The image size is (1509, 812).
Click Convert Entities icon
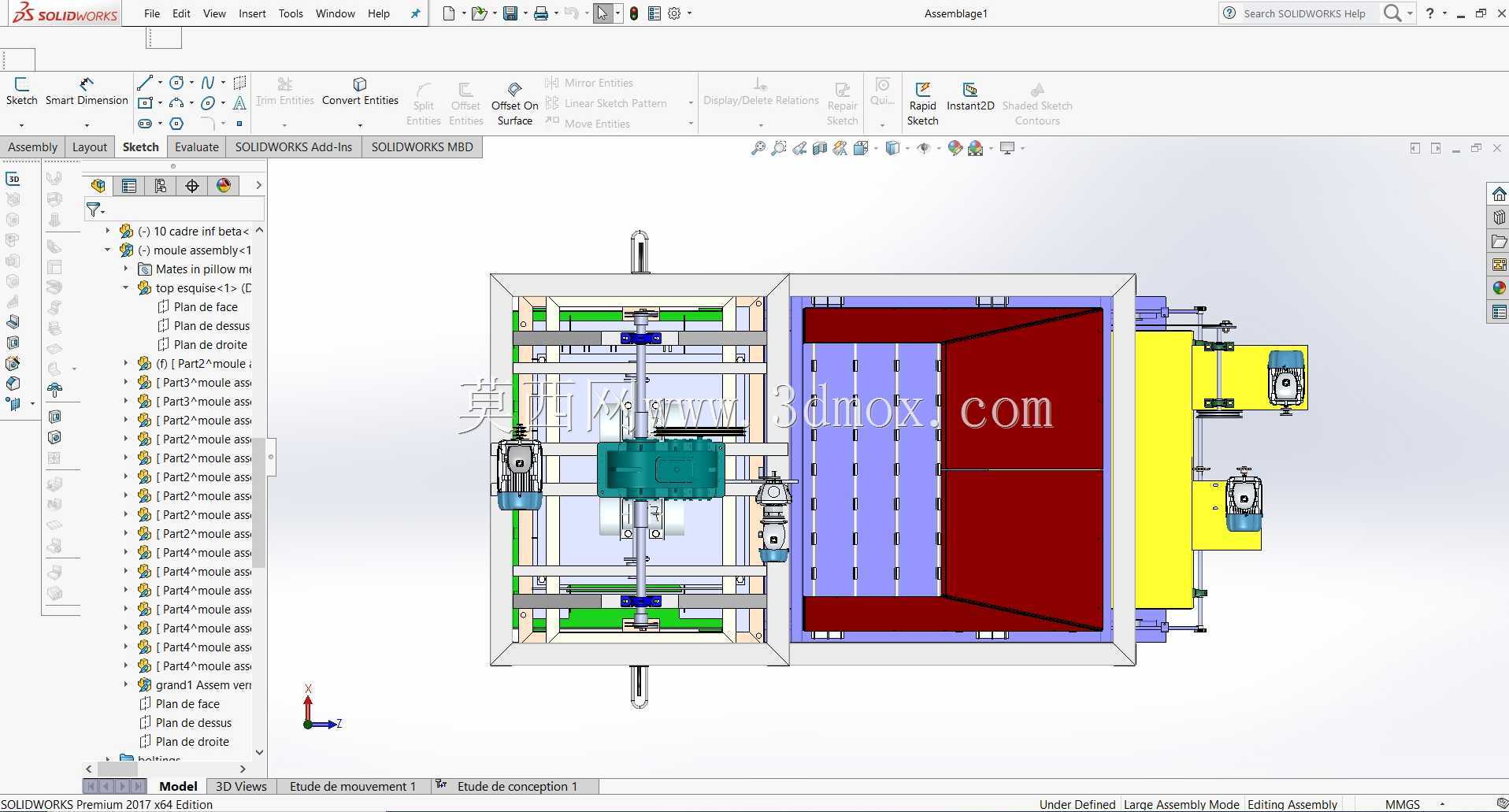360,84
